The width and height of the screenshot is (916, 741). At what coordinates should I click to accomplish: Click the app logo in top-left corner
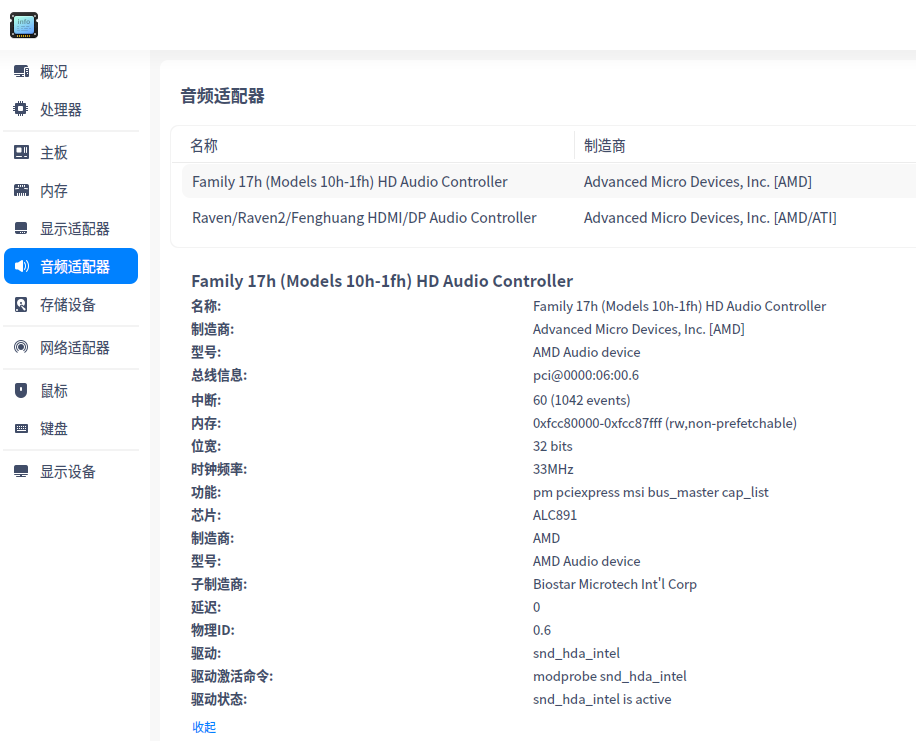[24, 25]
